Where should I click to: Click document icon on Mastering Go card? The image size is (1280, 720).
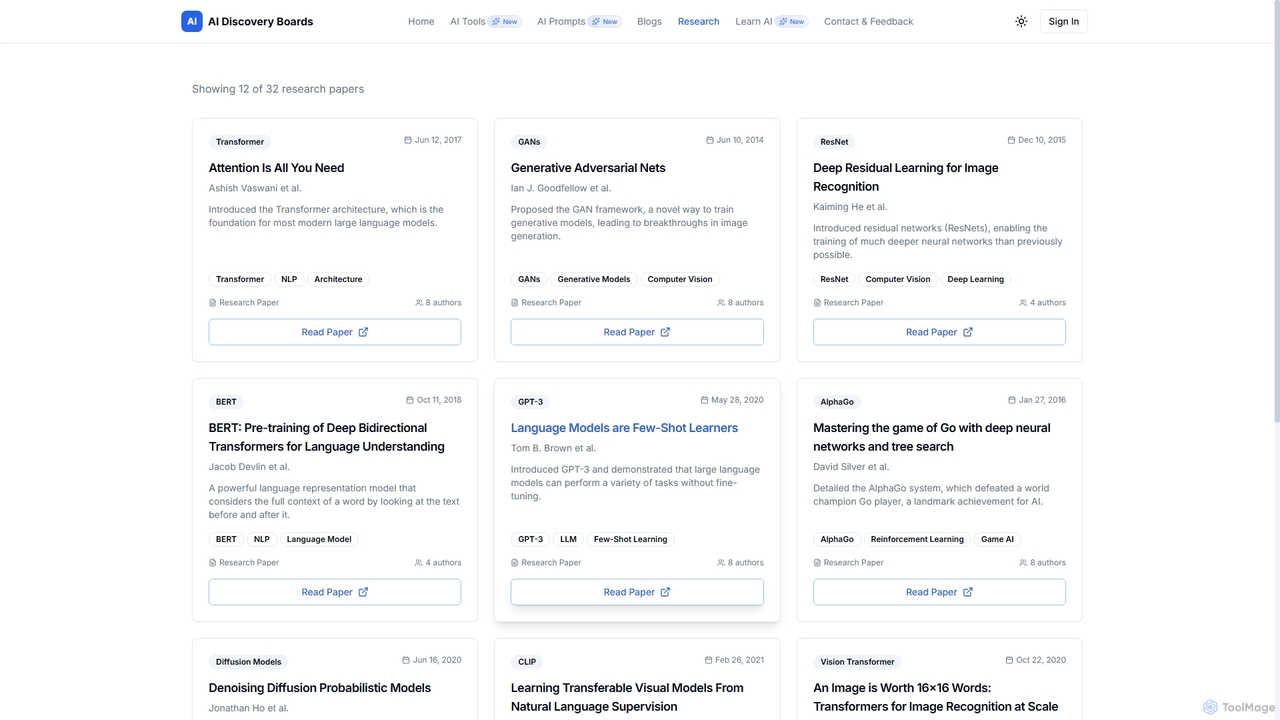click(x=817, y=562)
